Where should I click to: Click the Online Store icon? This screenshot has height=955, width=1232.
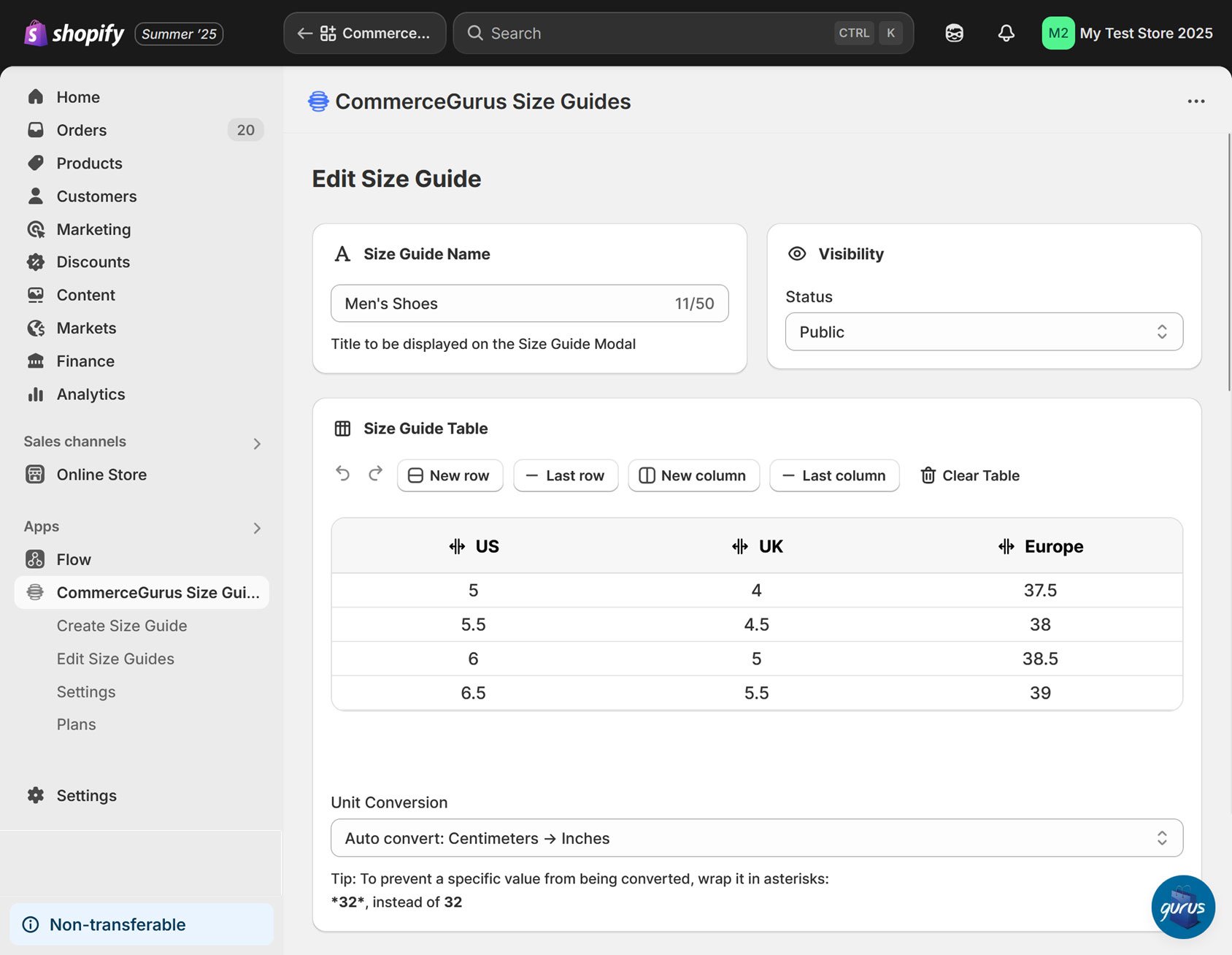(35, 475)
